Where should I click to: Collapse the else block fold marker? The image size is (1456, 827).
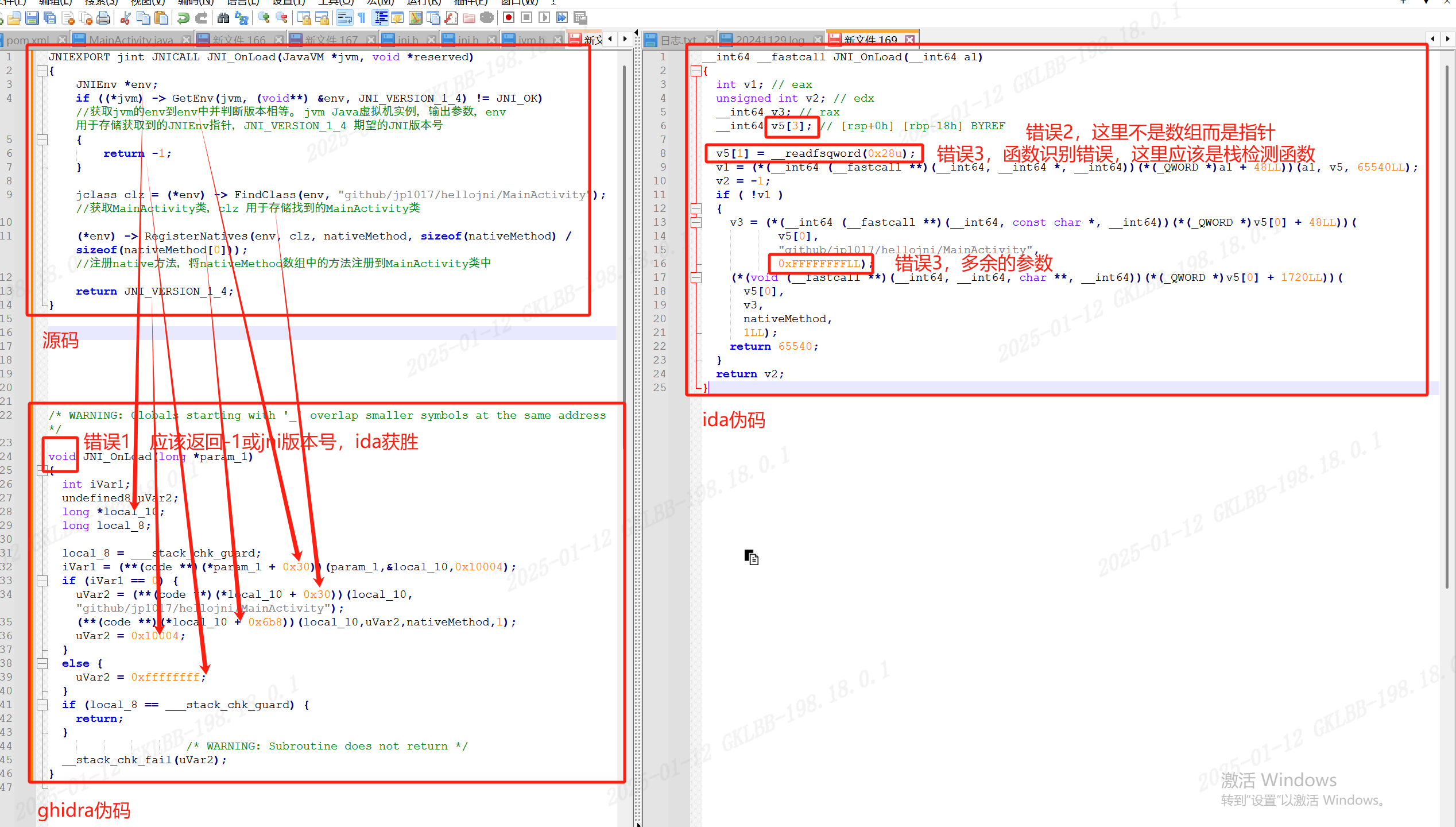coord(42,663)
